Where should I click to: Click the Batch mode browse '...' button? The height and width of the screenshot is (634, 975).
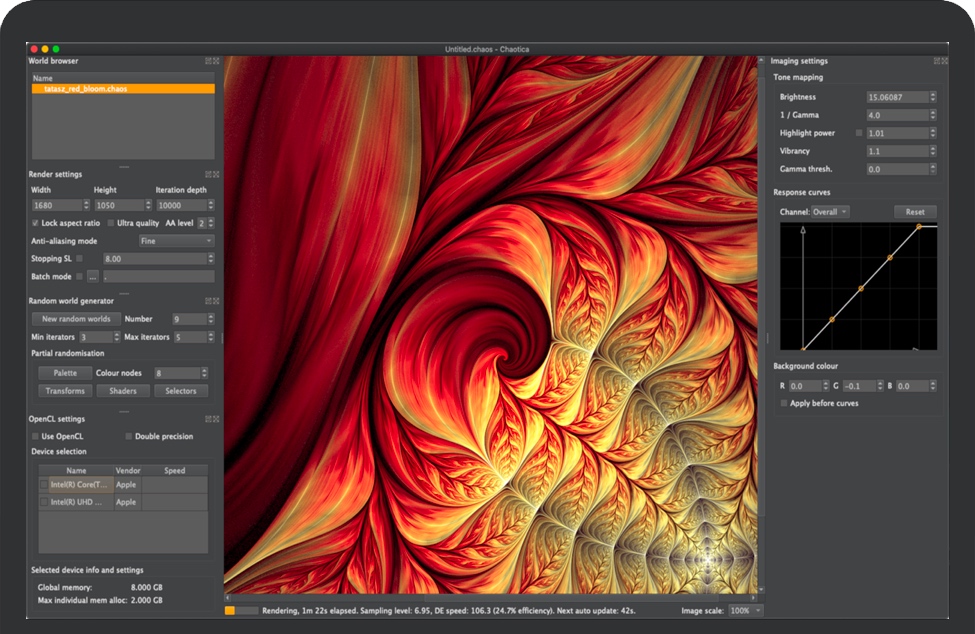point(93,277)
